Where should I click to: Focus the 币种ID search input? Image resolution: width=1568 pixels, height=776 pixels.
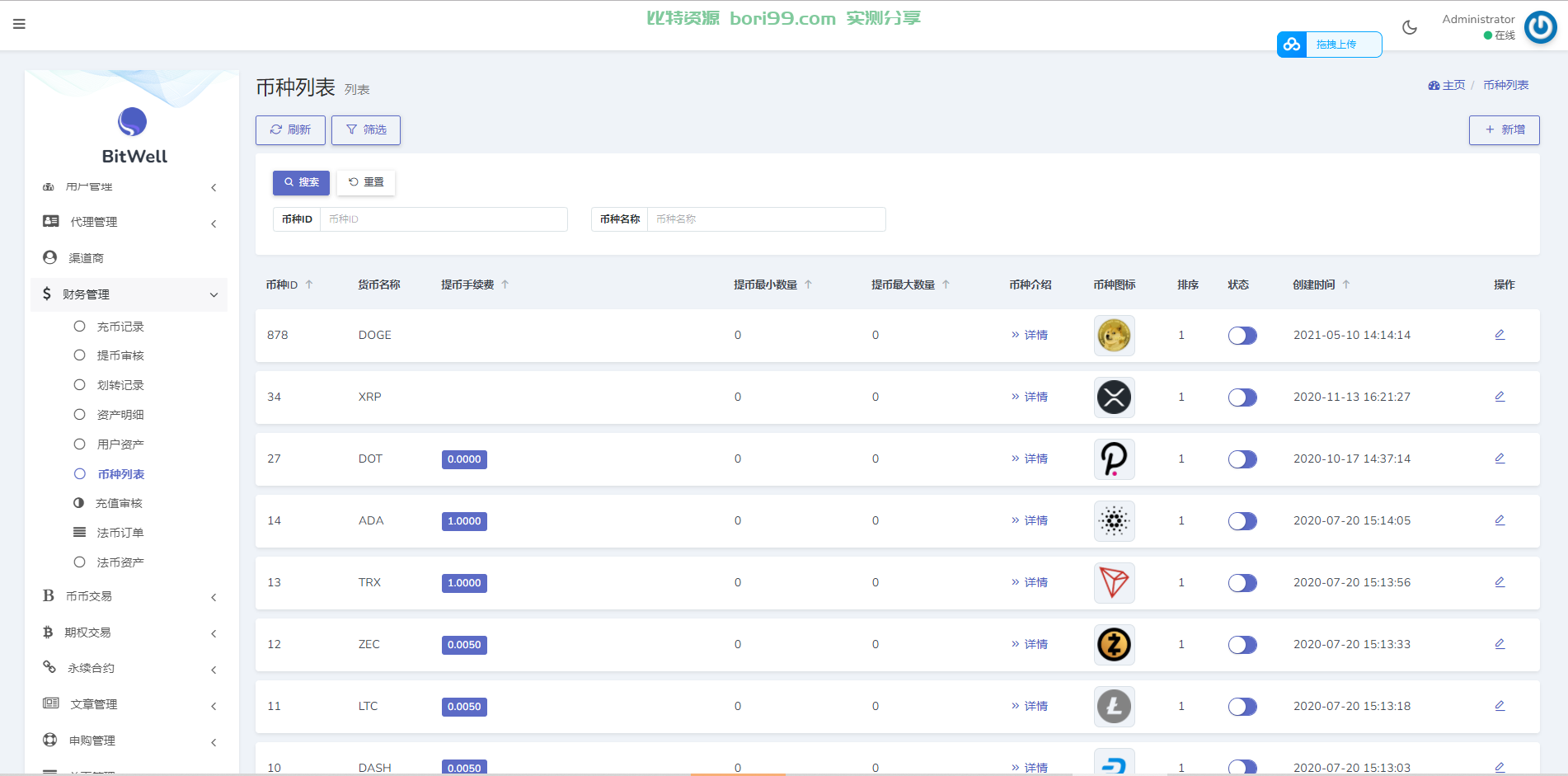pyautogui.click(x=444, y=219)
